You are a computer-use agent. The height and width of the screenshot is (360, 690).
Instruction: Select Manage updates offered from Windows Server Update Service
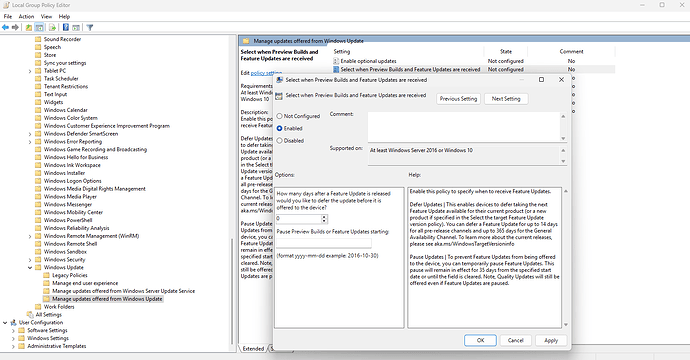[124, 291]
